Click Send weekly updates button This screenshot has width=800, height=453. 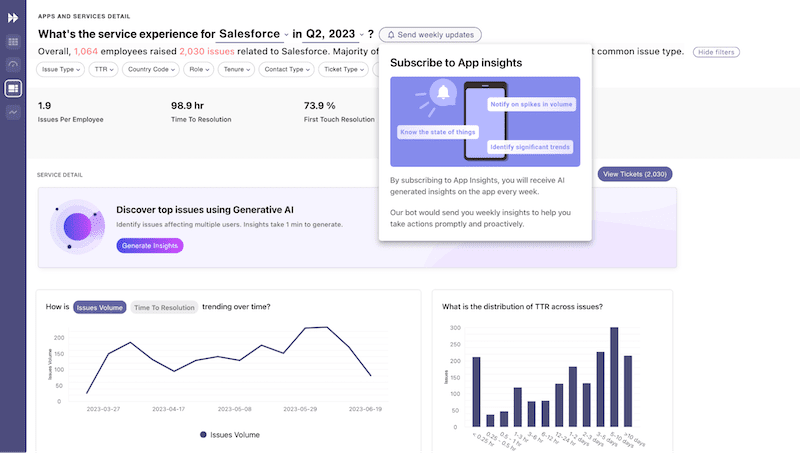tap(430, 35)
